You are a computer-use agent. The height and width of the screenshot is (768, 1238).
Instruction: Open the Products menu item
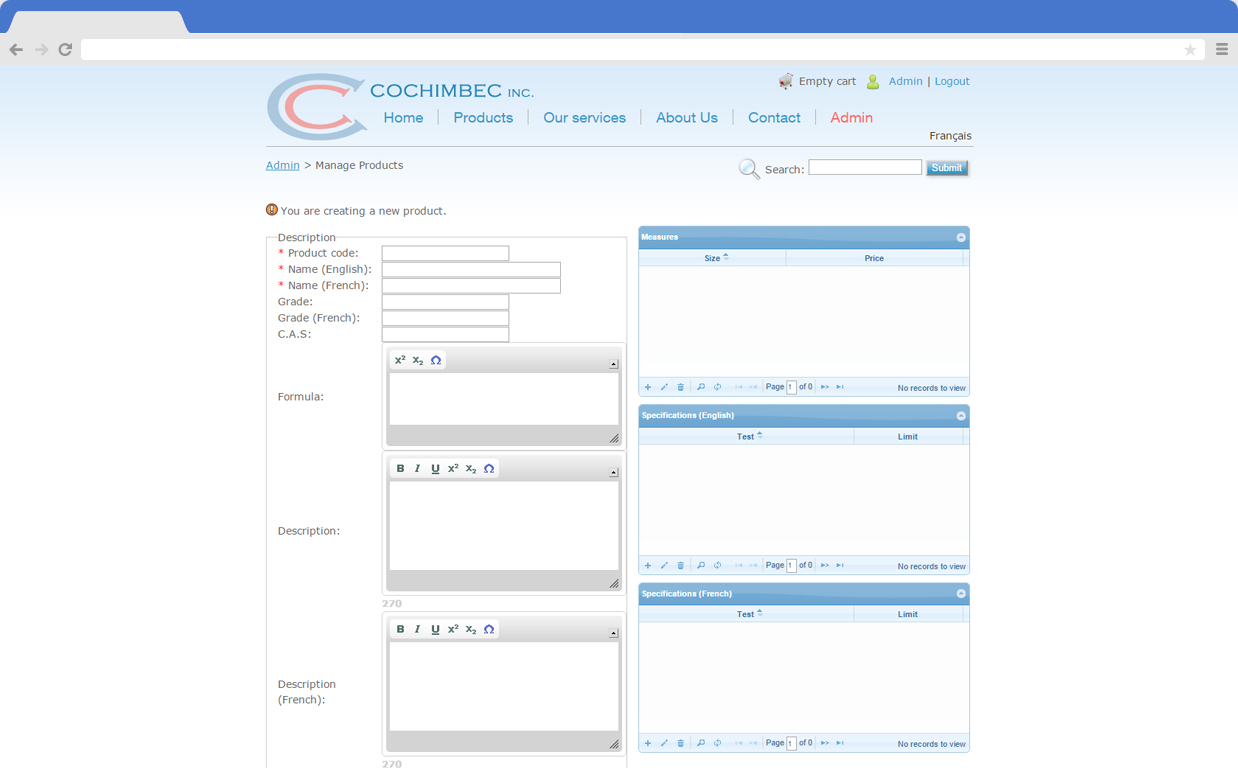coord(483,117)
